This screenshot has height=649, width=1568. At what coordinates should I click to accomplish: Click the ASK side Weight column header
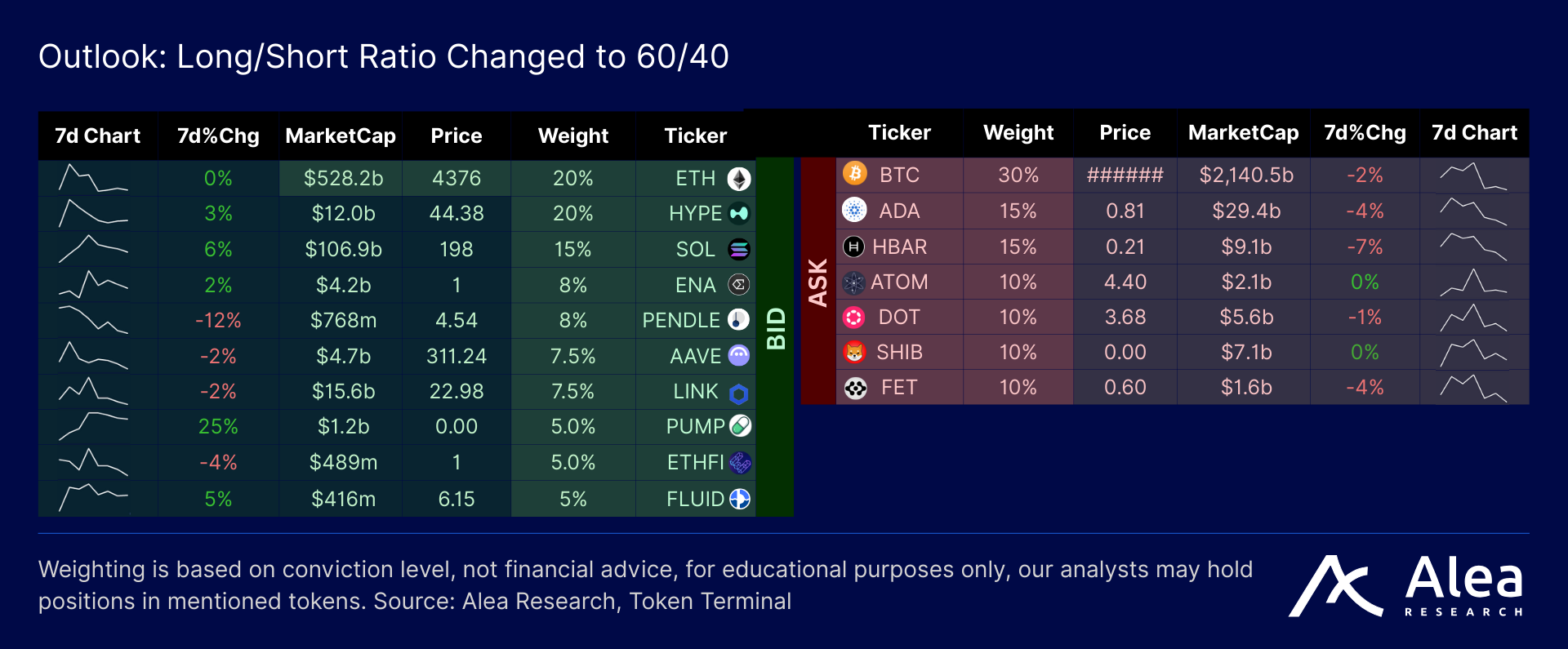coord(1018,132)
